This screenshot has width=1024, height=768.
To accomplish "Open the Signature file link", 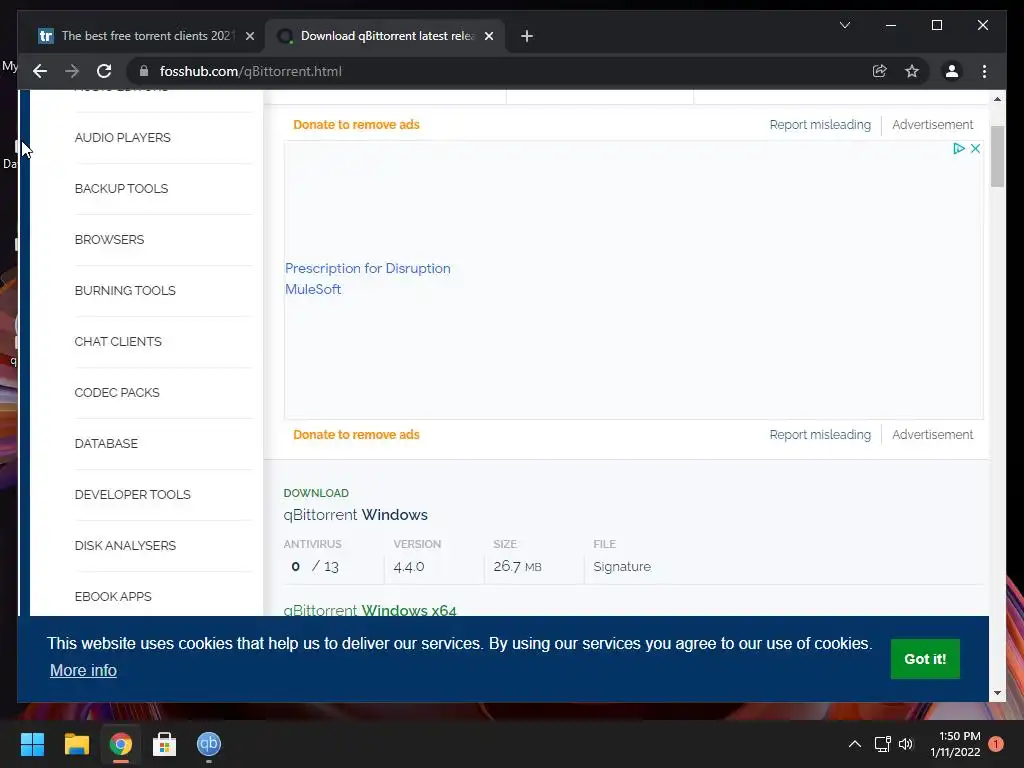I will click(622, 567).
